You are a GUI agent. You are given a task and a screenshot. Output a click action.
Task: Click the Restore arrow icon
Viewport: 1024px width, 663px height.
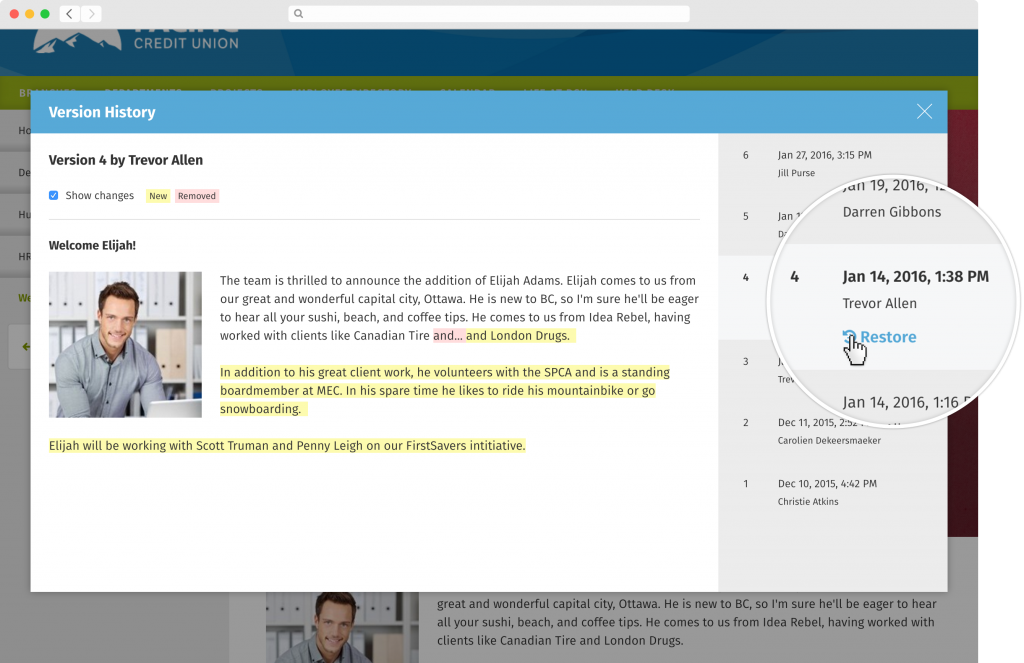tap(849, 337)
